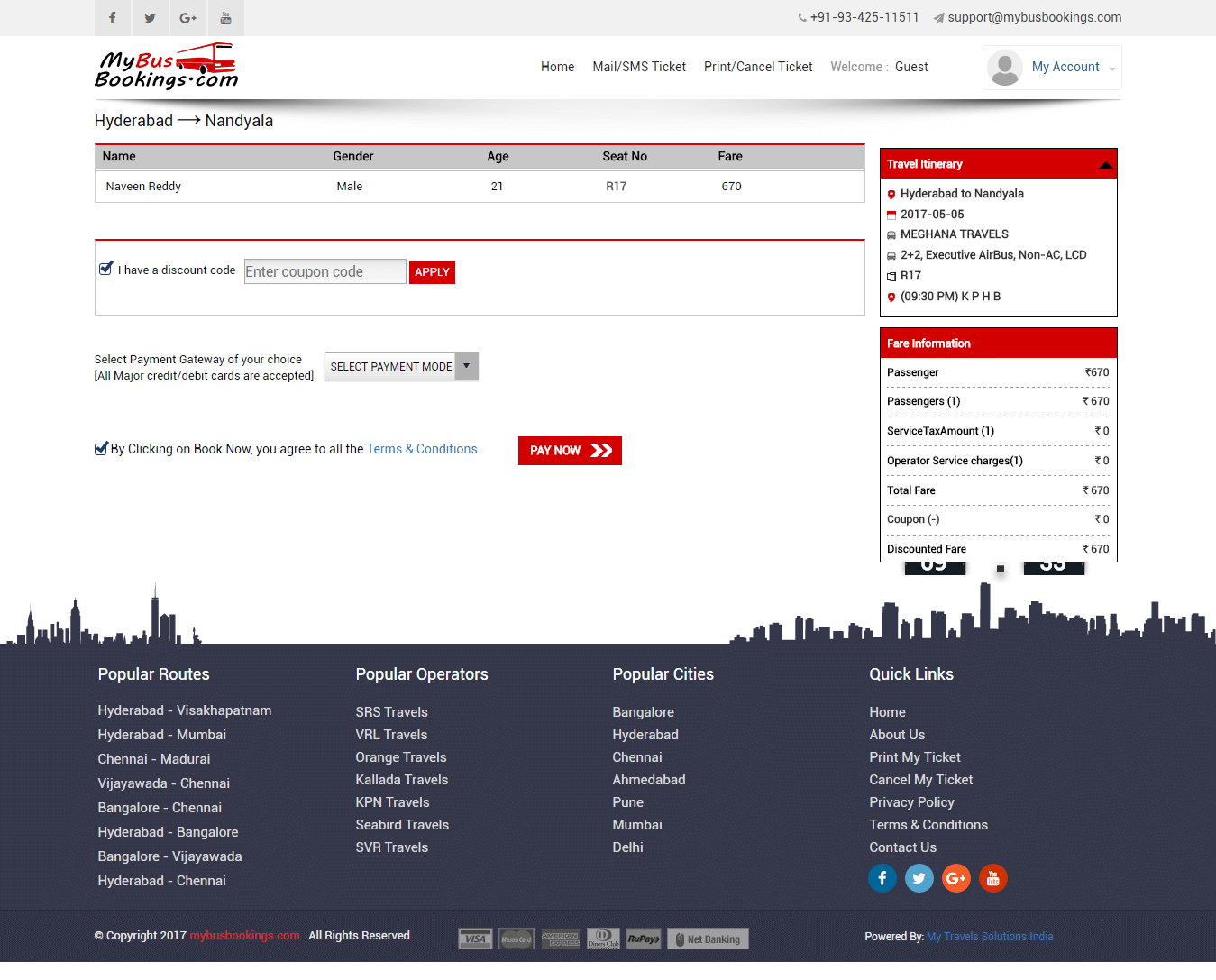The height and width of the screenshot is (980, 1216).
Task: Click the paper plane email icon
Action: coord(938,17)
